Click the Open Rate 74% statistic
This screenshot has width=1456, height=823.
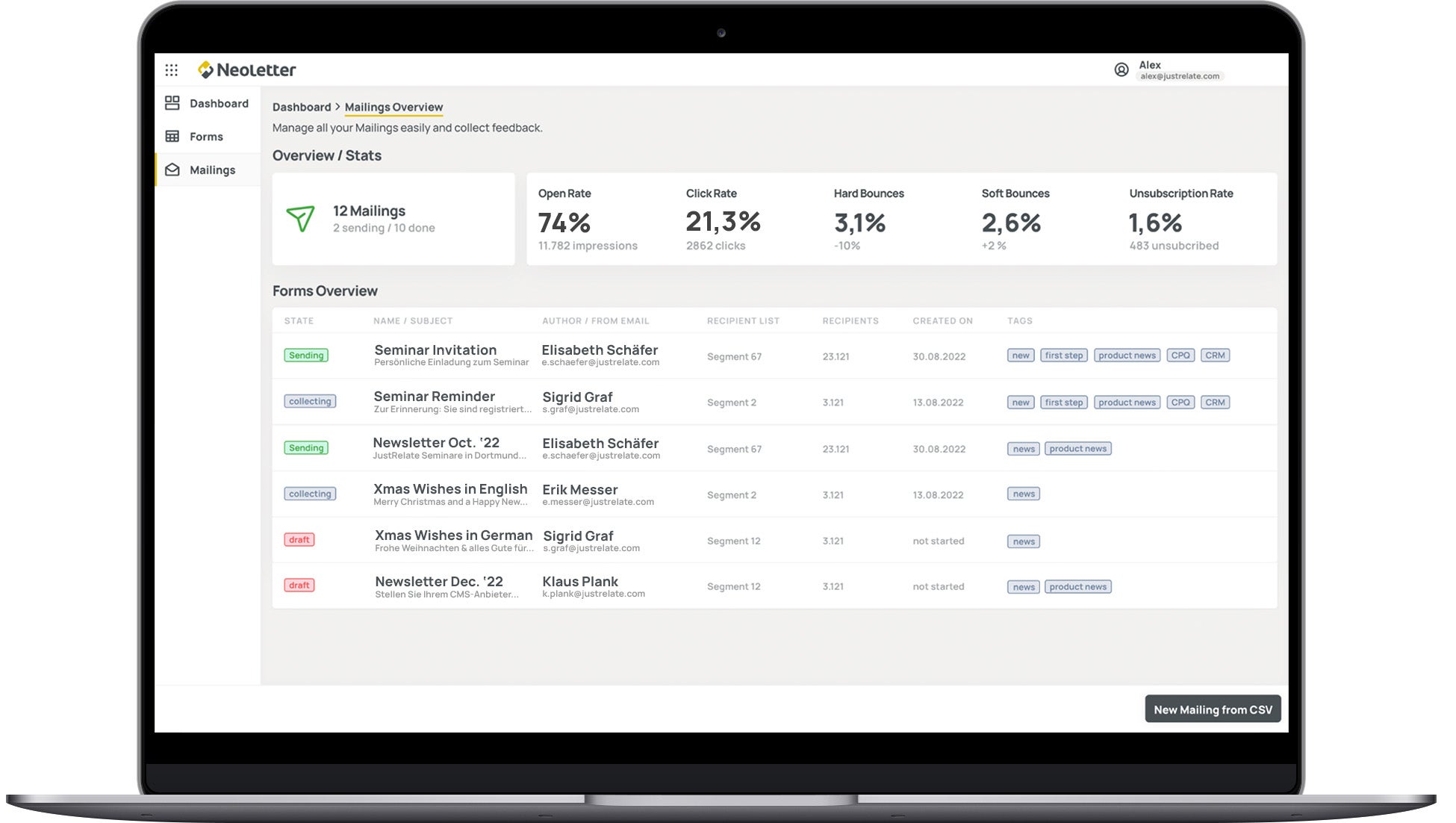(x=564, y=223)
